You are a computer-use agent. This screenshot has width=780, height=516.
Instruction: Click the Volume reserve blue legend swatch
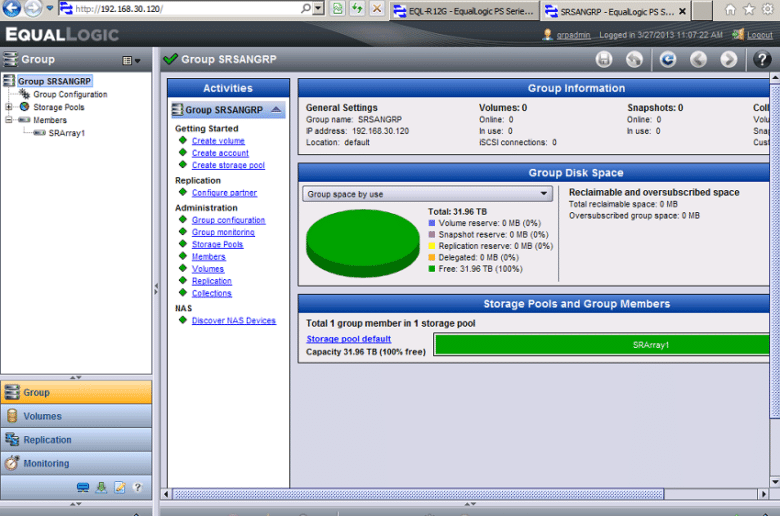click(432, 223)
